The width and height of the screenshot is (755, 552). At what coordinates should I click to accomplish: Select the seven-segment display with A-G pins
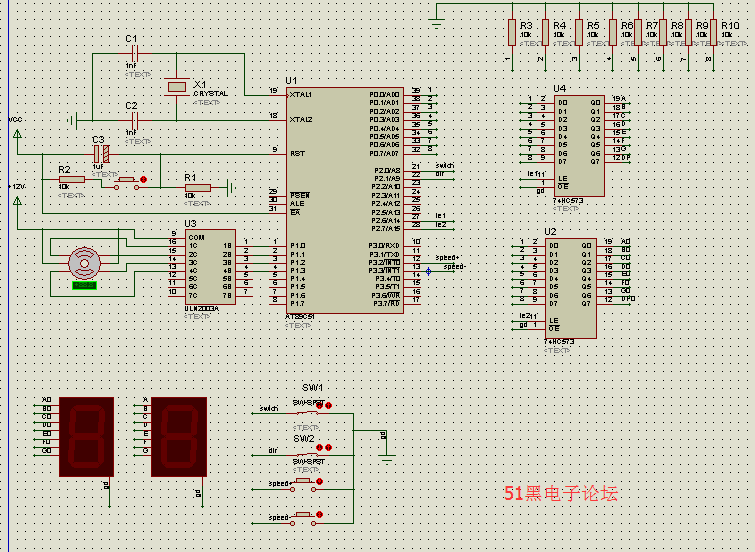click(179, 436)
